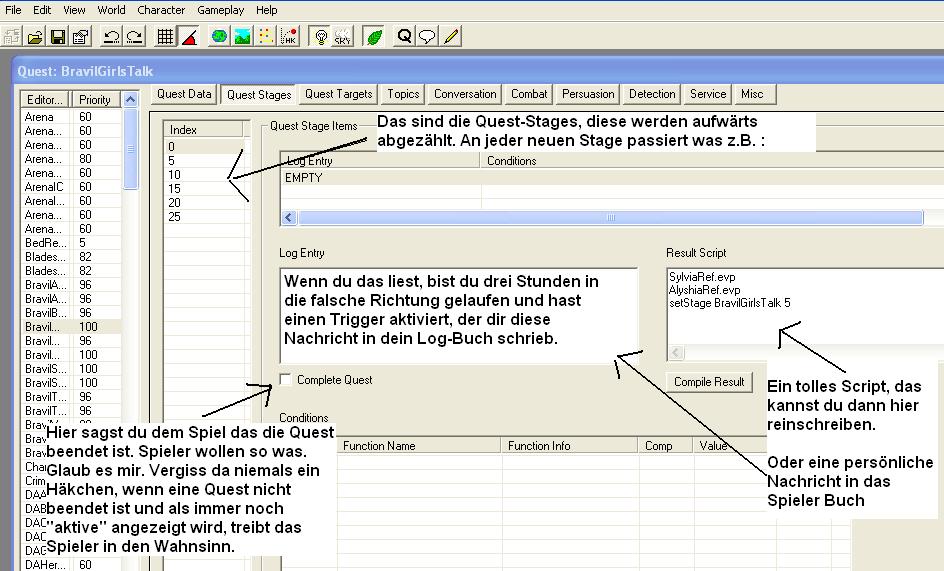Open the Quests window Q icon
Viewport: 944px width, 571px height.
(404, 37)
